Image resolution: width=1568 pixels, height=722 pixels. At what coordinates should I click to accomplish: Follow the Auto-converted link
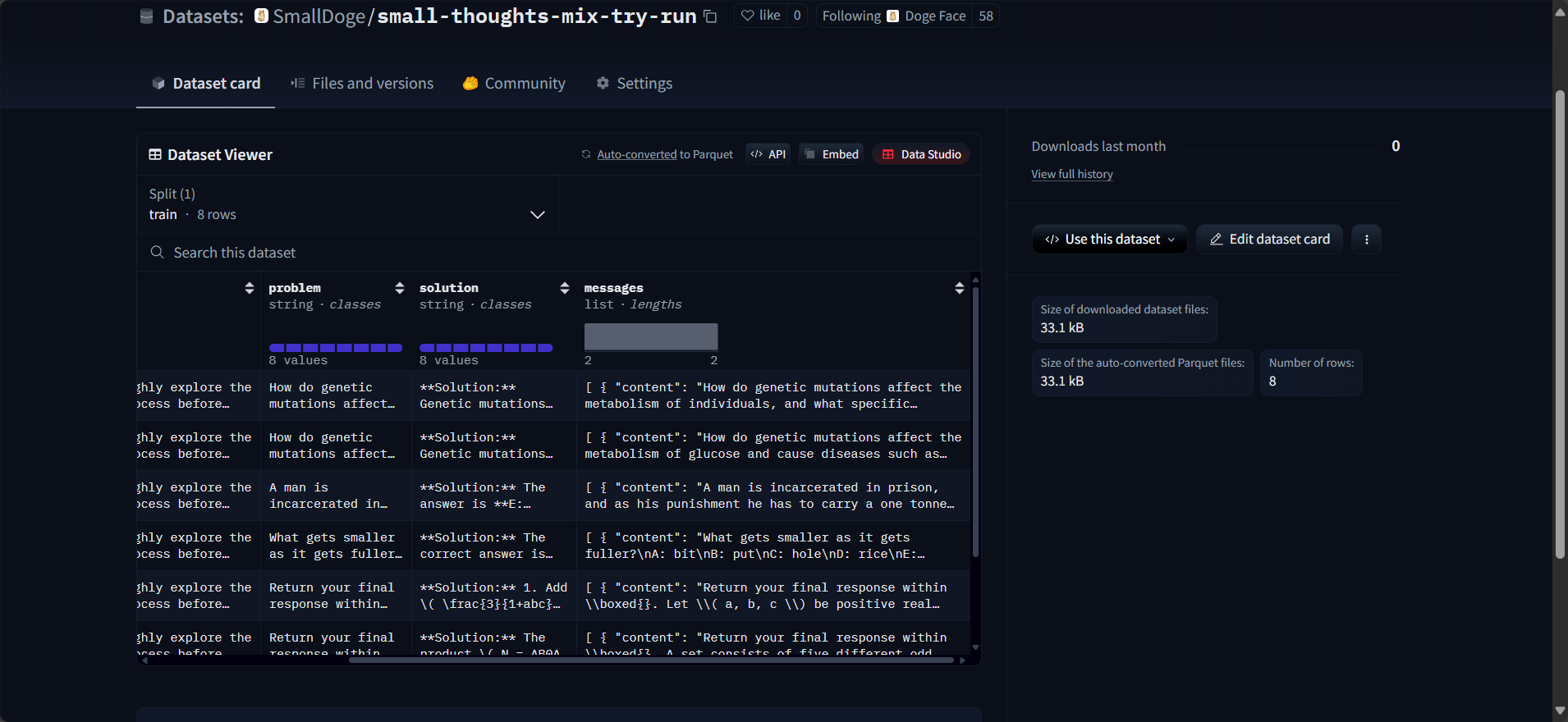[x=637, y=154]
